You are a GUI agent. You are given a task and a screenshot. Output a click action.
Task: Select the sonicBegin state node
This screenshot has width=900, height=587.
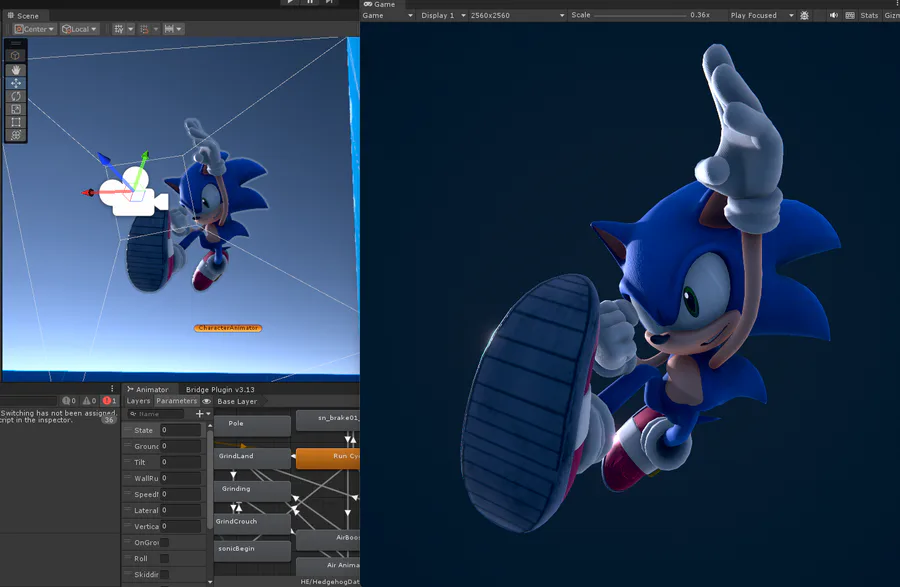(252, 550)
